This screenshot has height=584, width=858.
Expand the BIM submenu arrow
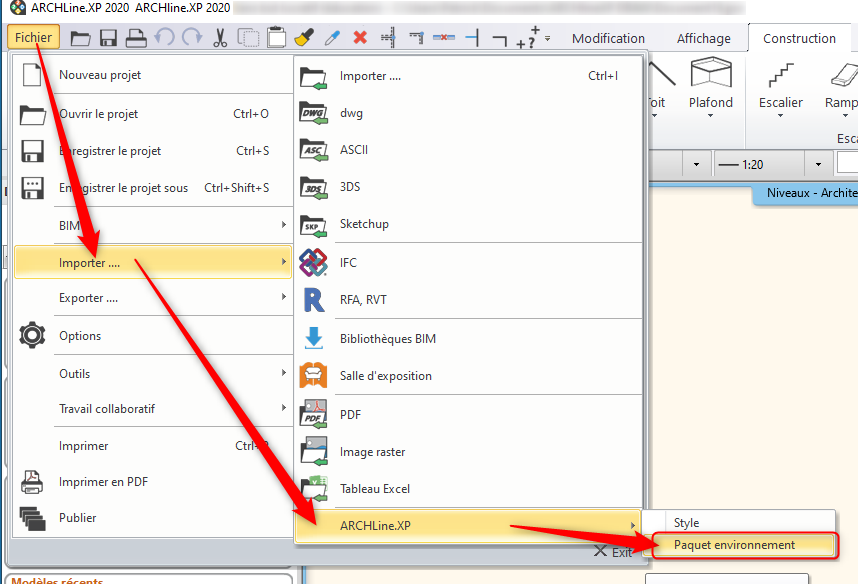(283, 224)
